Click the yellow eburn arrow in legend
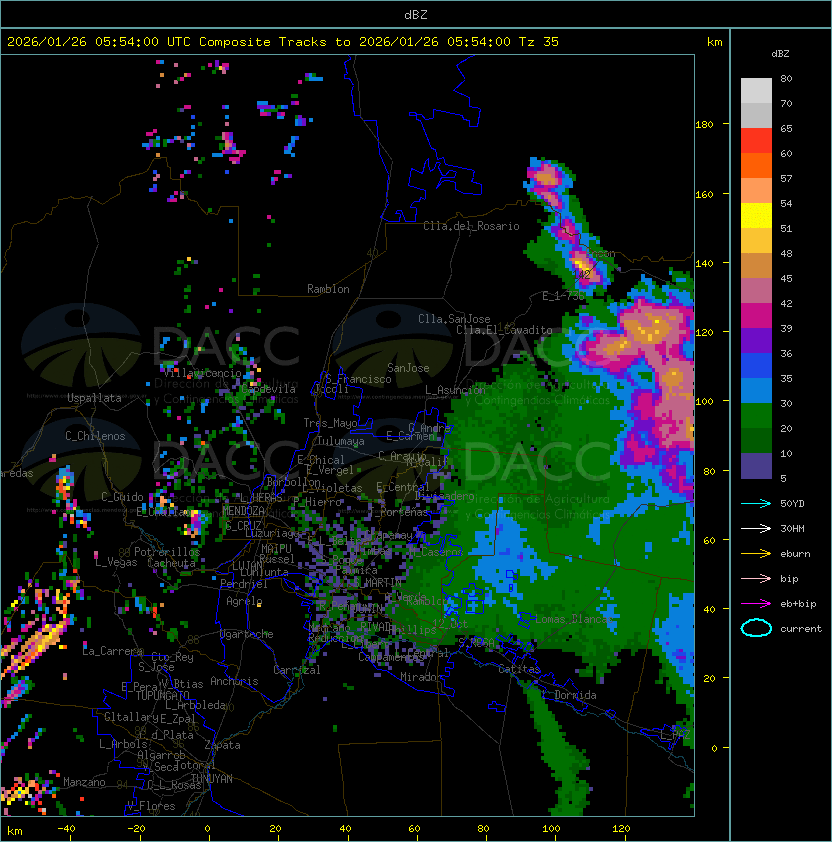The image size is (832, 842). coord(756,554)
